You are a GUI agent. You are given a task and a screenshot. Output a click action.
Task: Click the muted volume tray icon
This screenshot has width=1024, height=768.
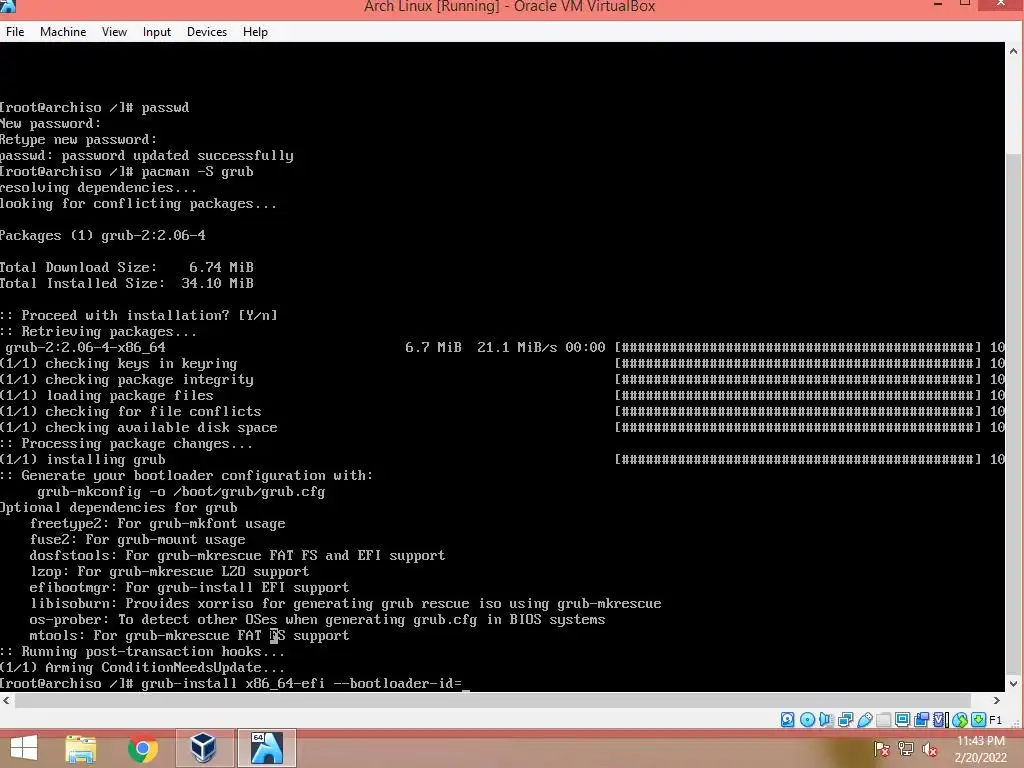pyautogui.click(x=930, y=749)
